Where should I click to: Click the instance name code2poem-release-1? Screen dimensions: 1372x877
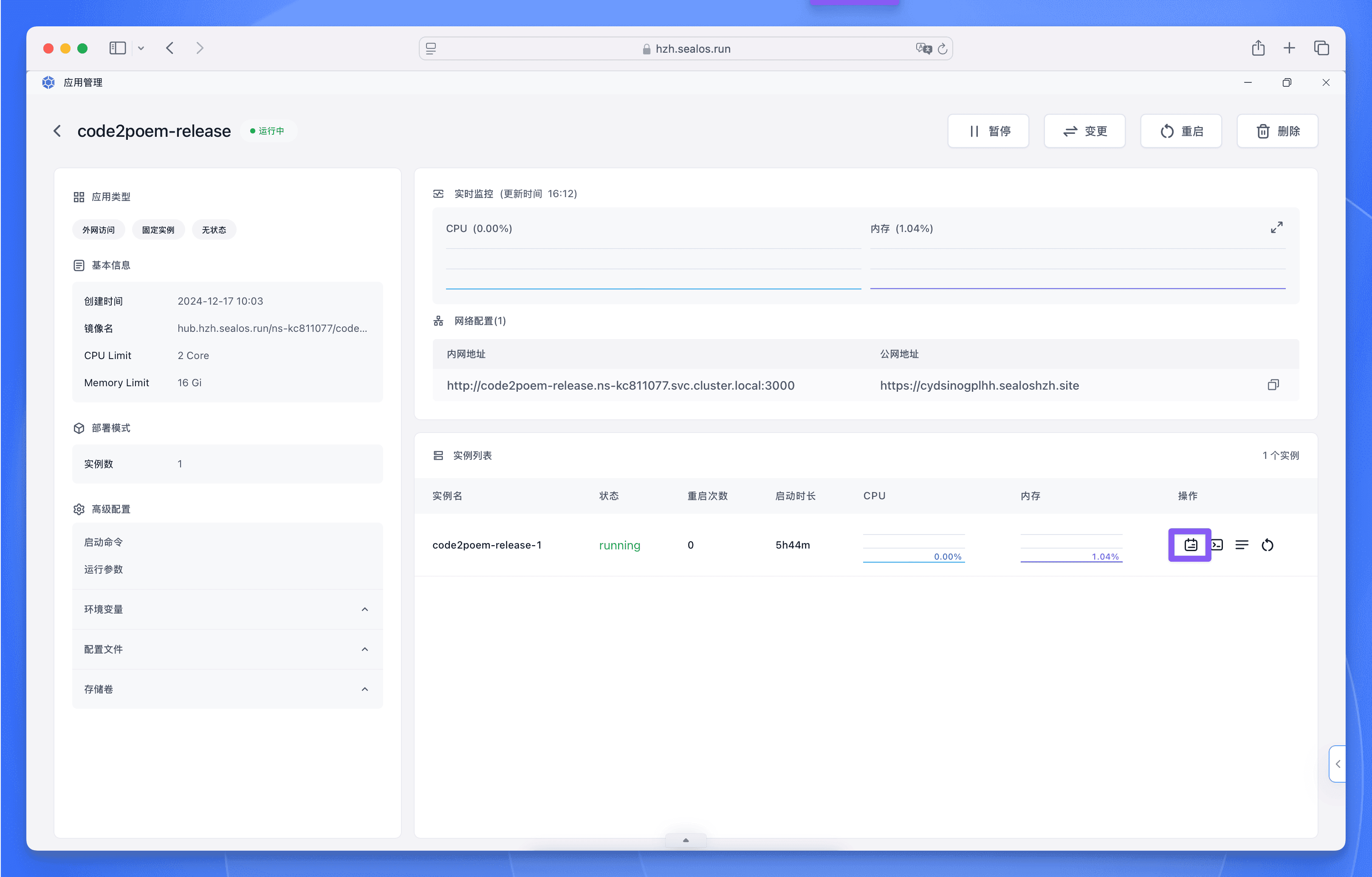pyautogui.click(x=487, y=545)
